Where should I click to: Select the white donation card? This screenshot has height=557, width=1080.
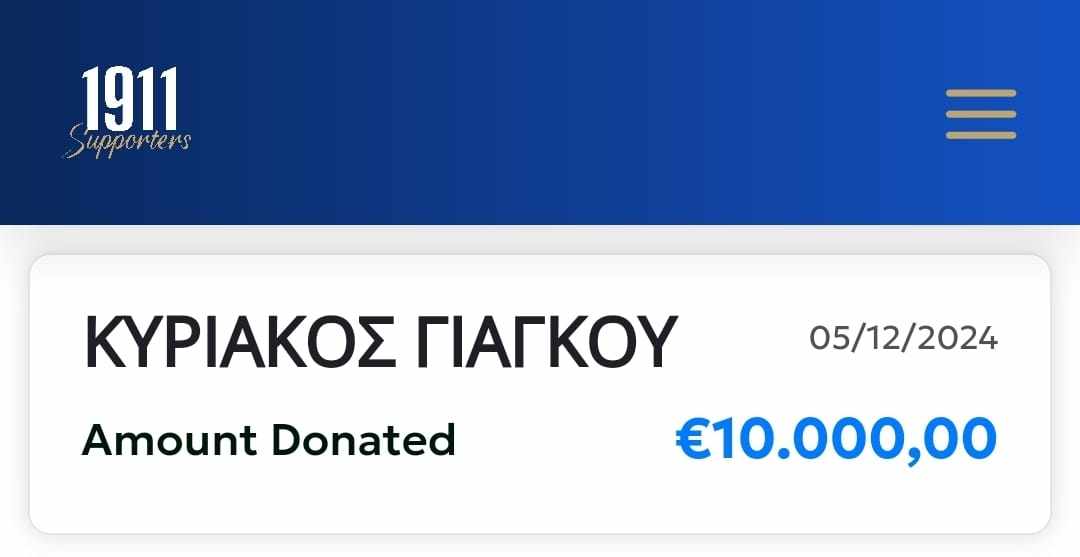point(540,394)
